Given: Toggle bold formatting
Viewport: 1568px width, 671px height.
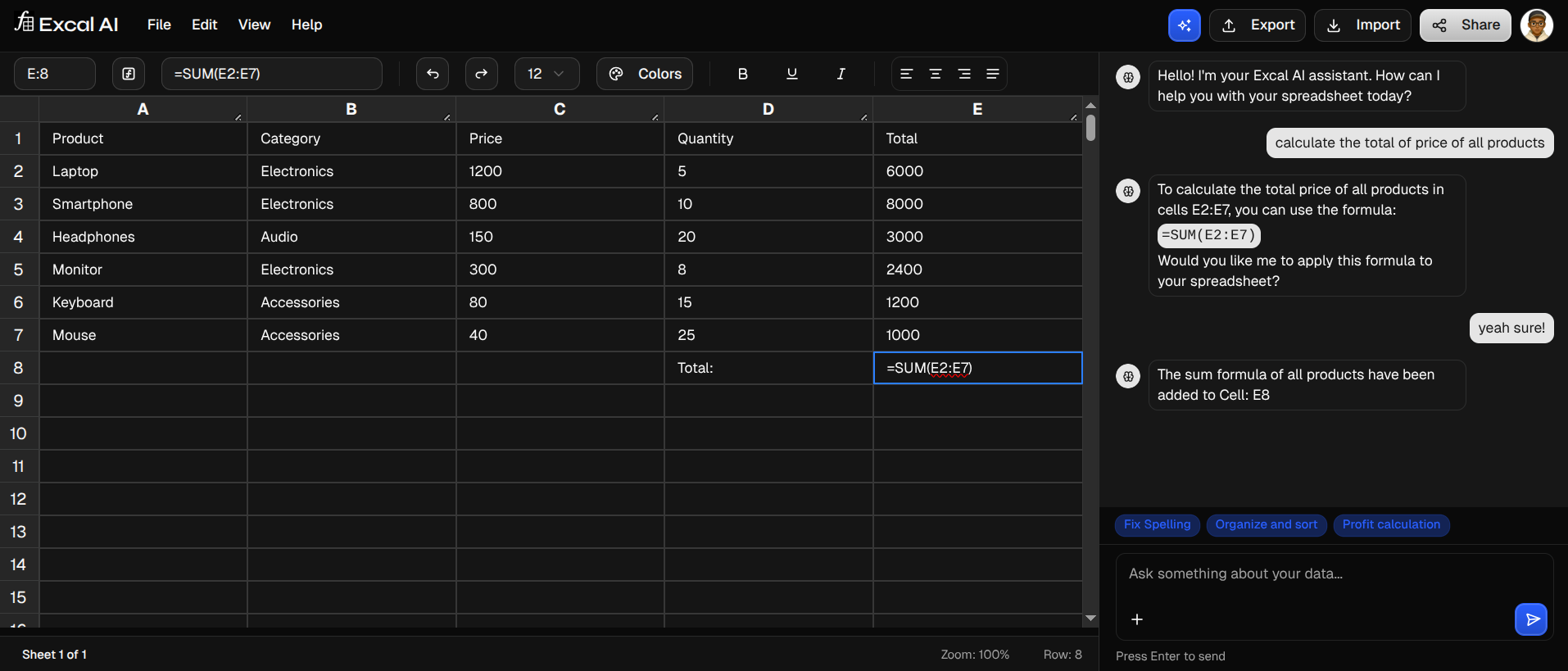Looking at the screenshot, I should (743, 74).
